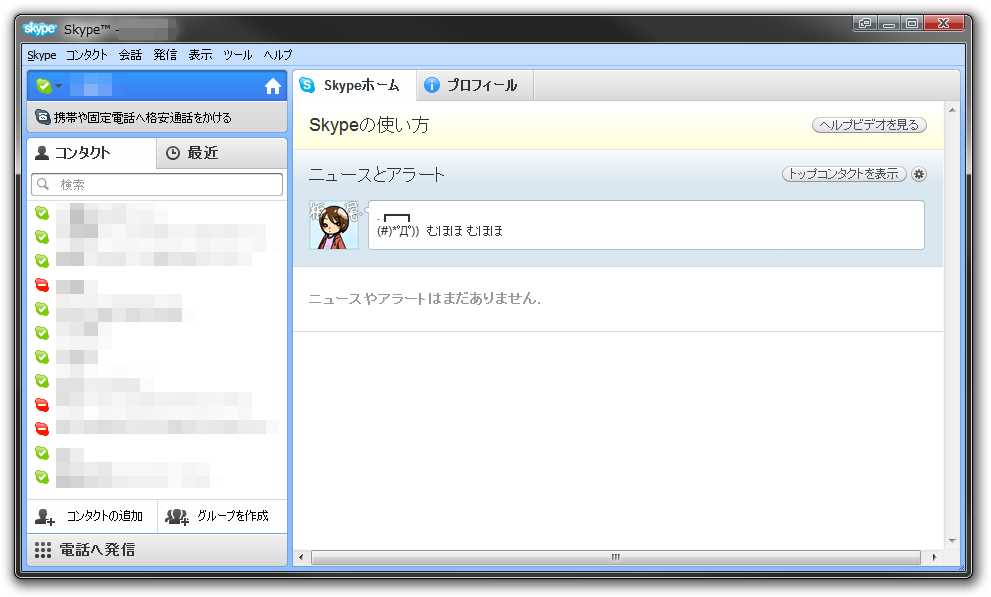Click the mood message box むほほ むほほ
This screenshot has height=597, width=991.
point(646,225)
